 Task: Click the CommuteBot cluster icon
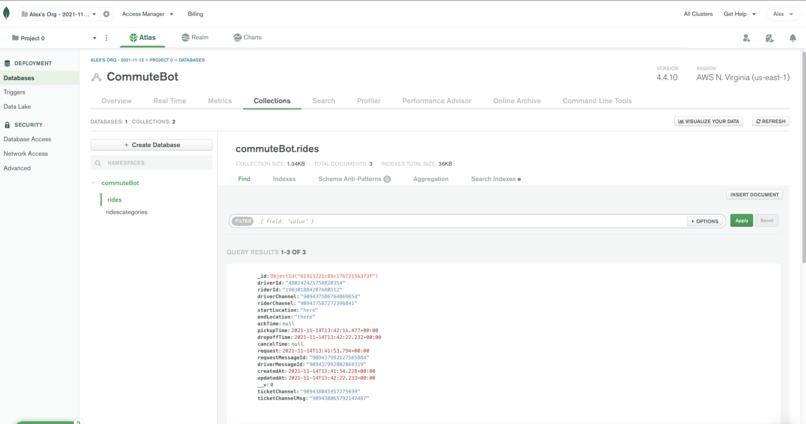point(96,78)
